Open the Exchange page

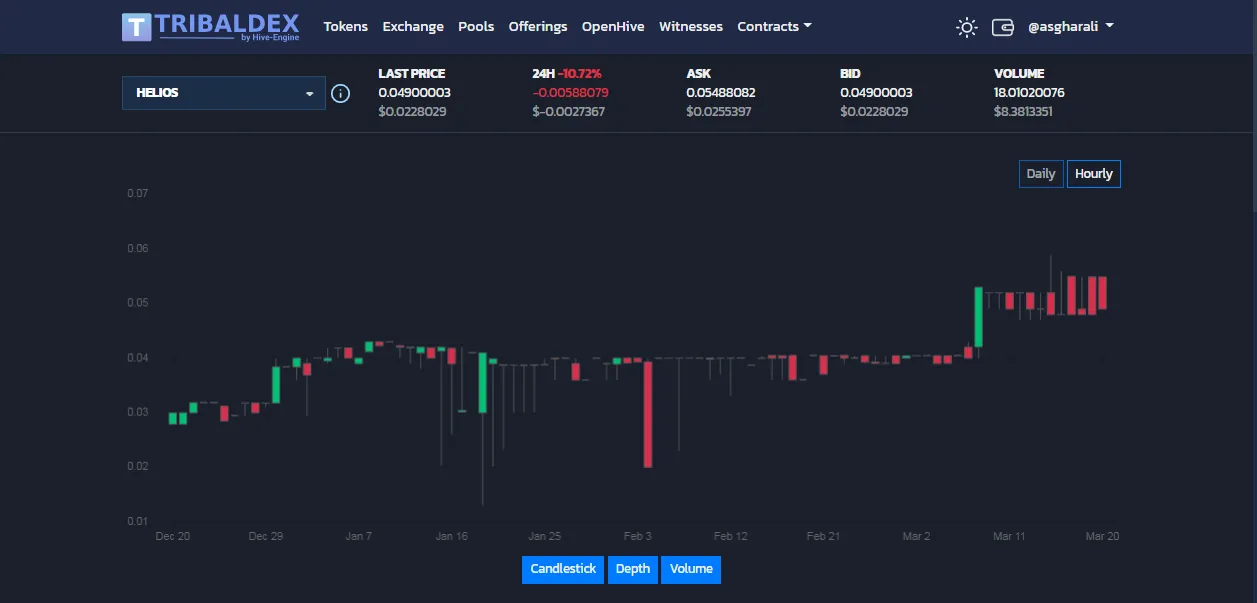(413, 27)
